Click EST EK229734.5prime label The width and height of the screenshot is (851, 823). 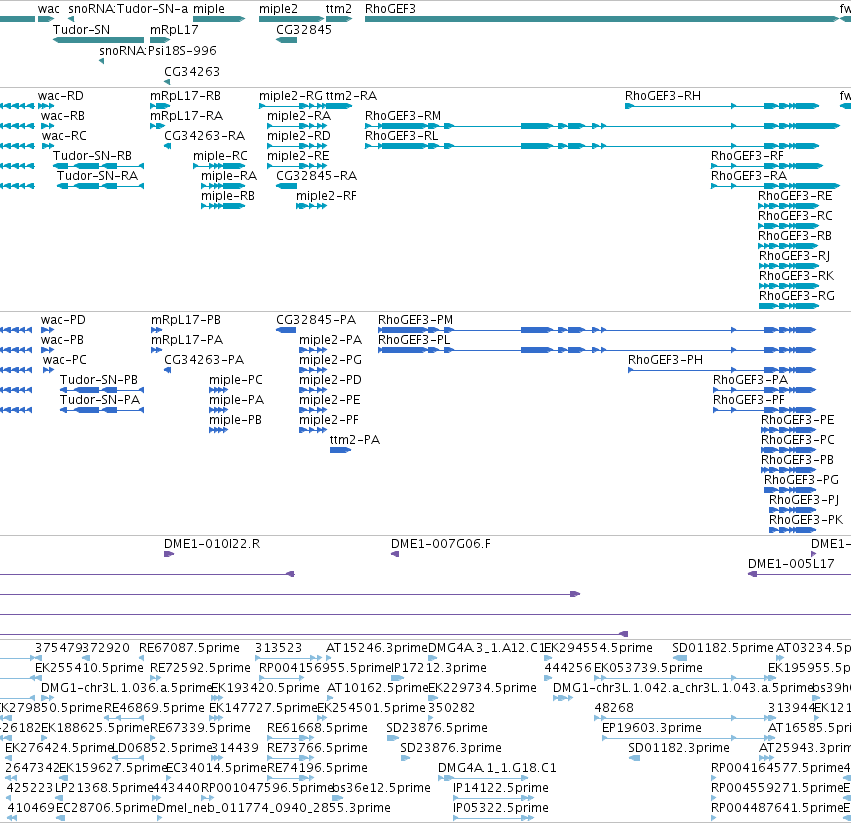click(x=482, y=688)
